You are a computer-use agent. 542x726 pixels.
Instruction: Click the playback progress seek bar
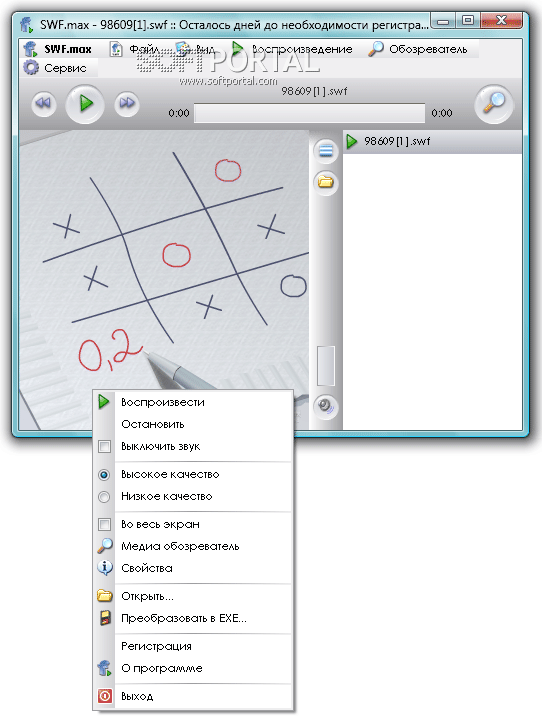(309, 113)
